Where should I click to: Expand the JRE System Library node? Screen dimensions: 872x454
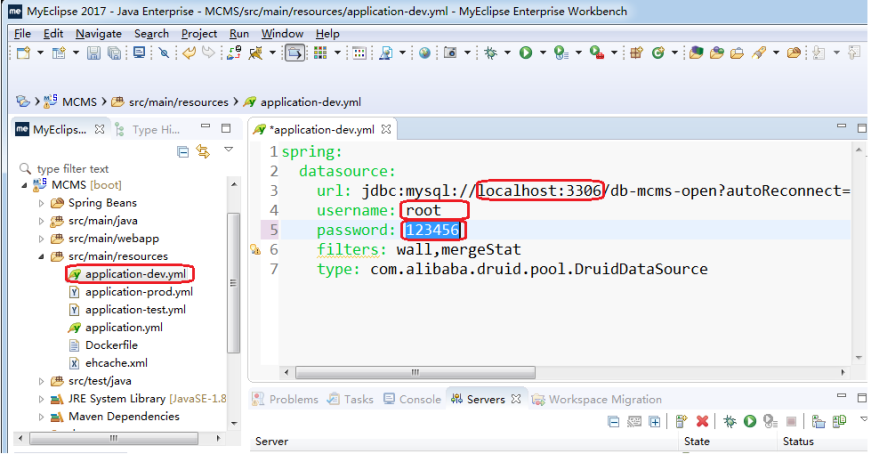coord(41,399)
